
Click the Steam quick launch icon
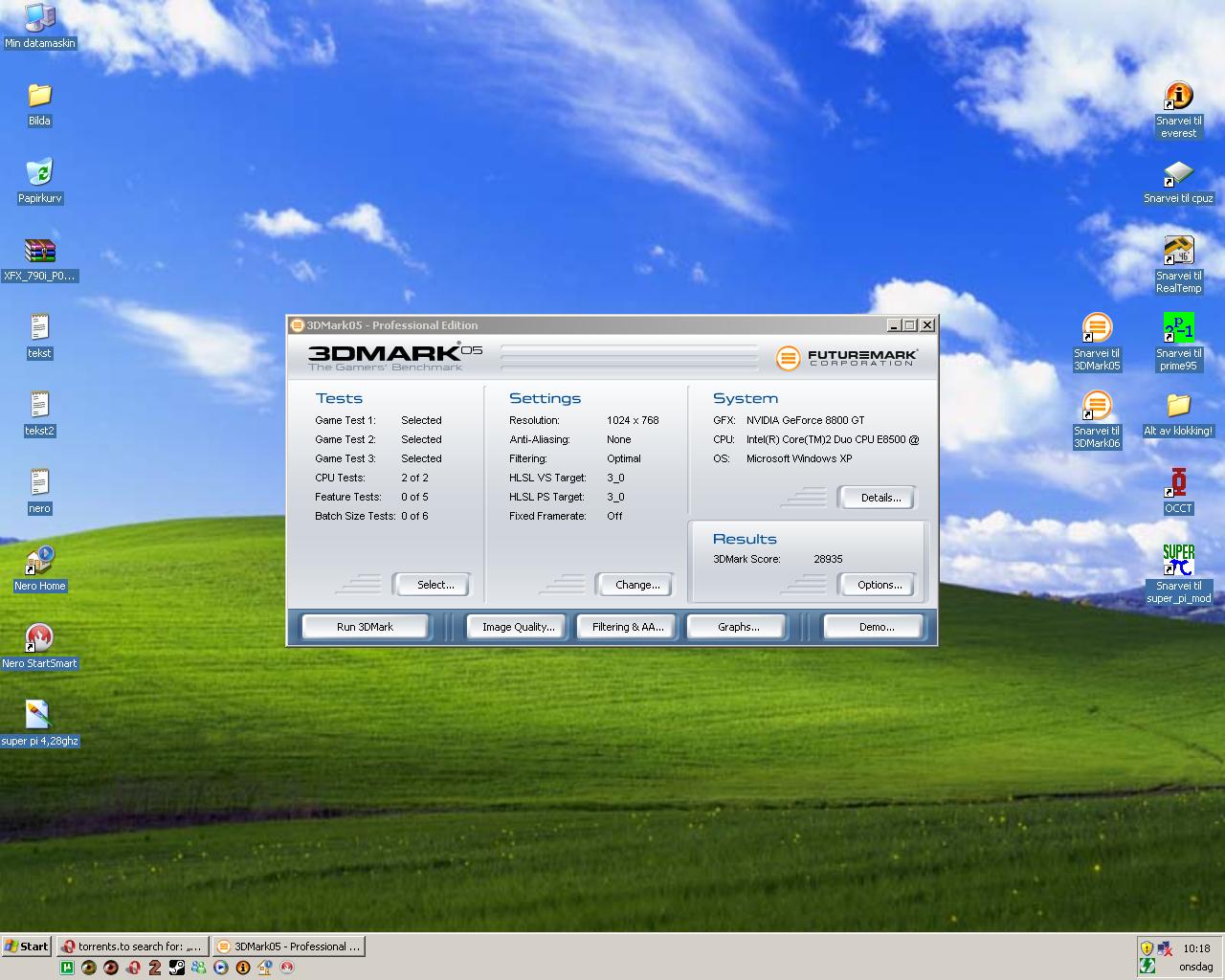(177, 968)
